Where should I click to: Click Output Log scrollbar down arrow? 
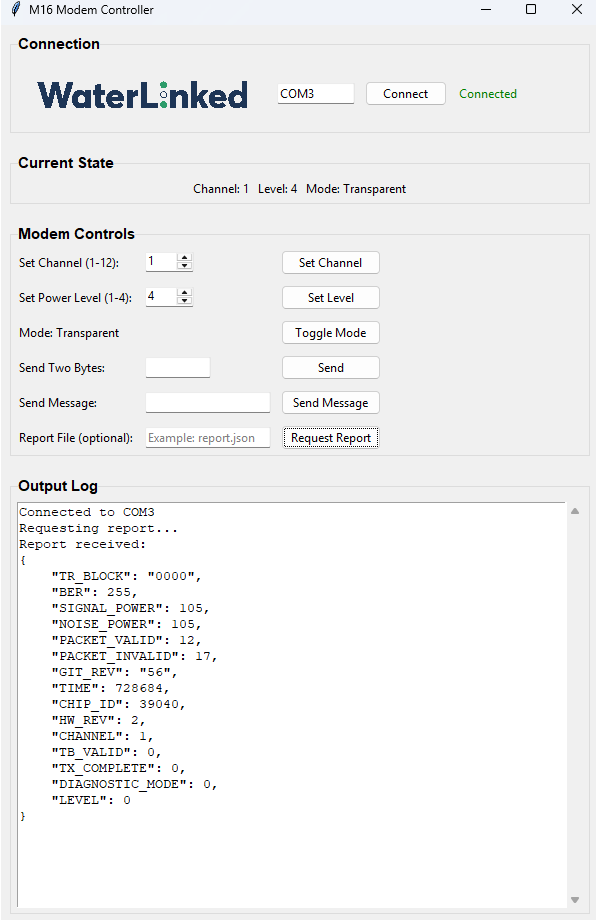point(575,899)
